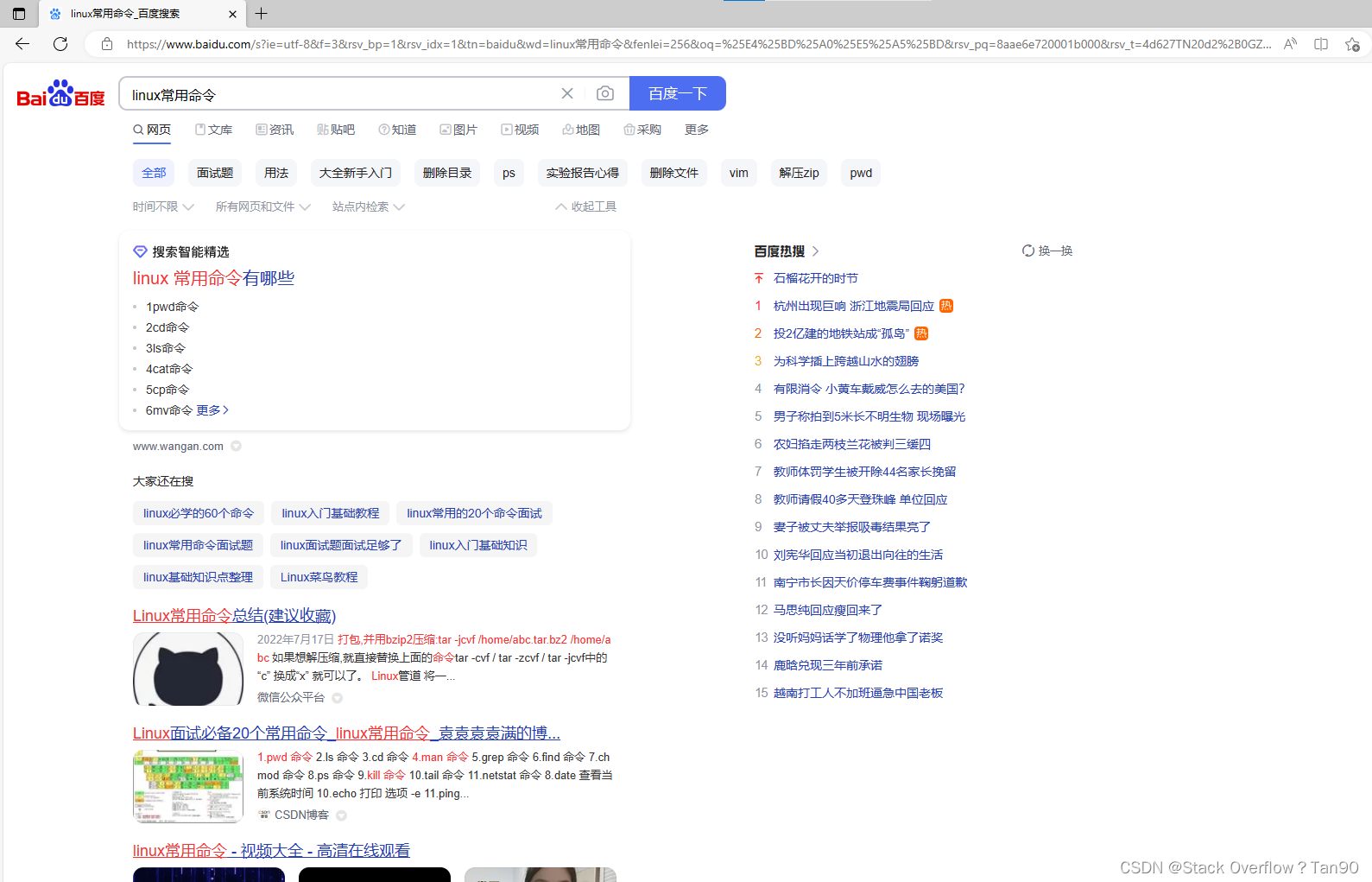Open hot search 杭州出现巨响 浙江地震局回应

[x=854, y=306]
